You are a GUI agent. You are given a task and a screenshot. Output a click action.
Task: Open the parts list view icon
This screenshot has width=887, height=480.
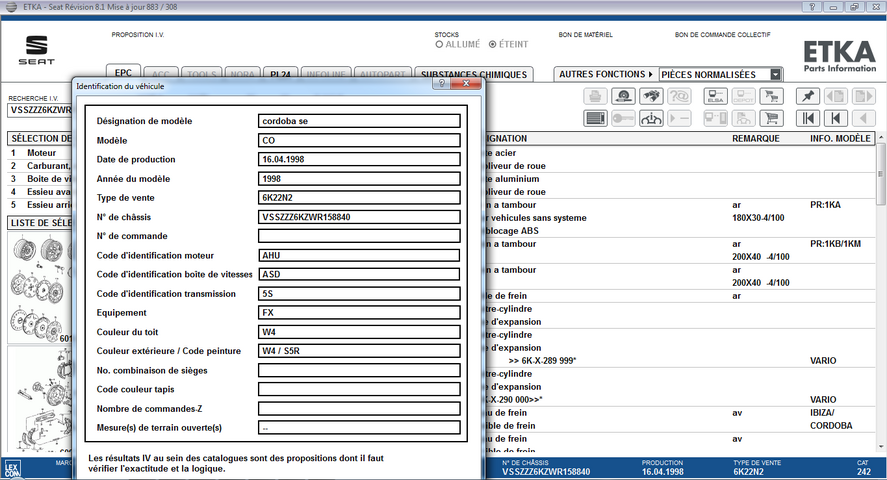(595, 118)
